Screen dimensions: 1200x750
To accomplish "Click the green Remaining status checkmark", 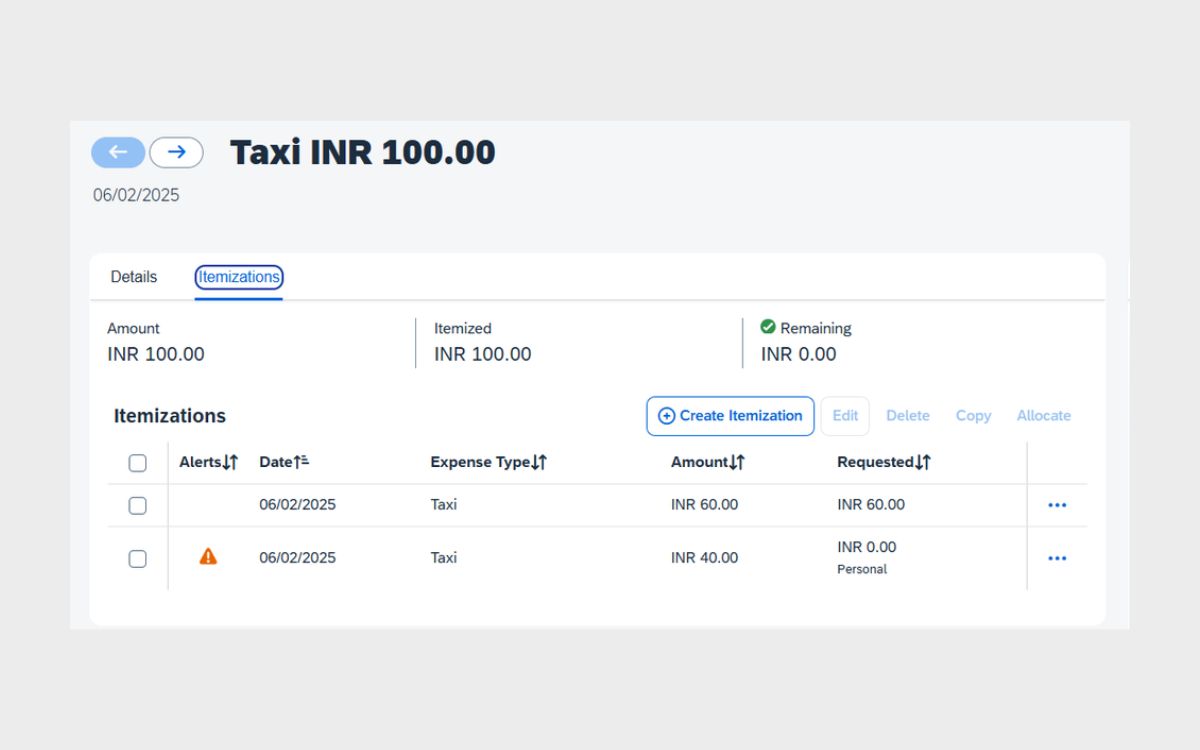I will point(768,327).
